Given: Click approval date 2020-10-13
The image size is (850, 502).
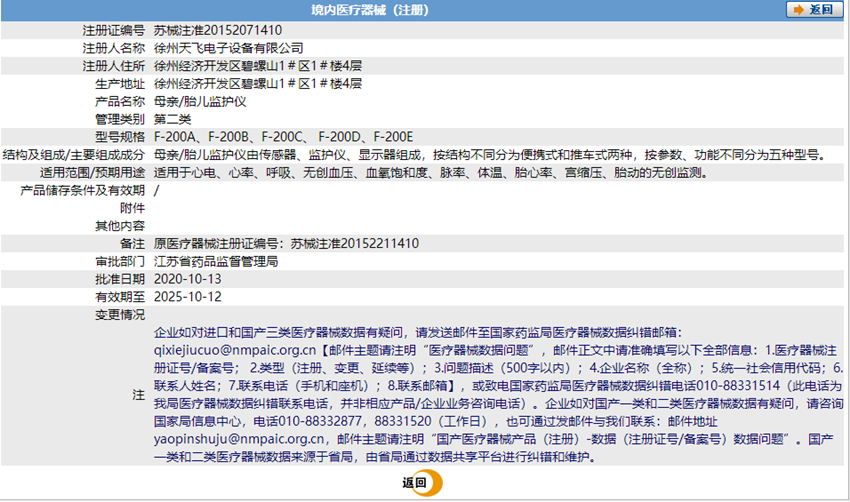Looking at the screenshot, I should point(188,279).
